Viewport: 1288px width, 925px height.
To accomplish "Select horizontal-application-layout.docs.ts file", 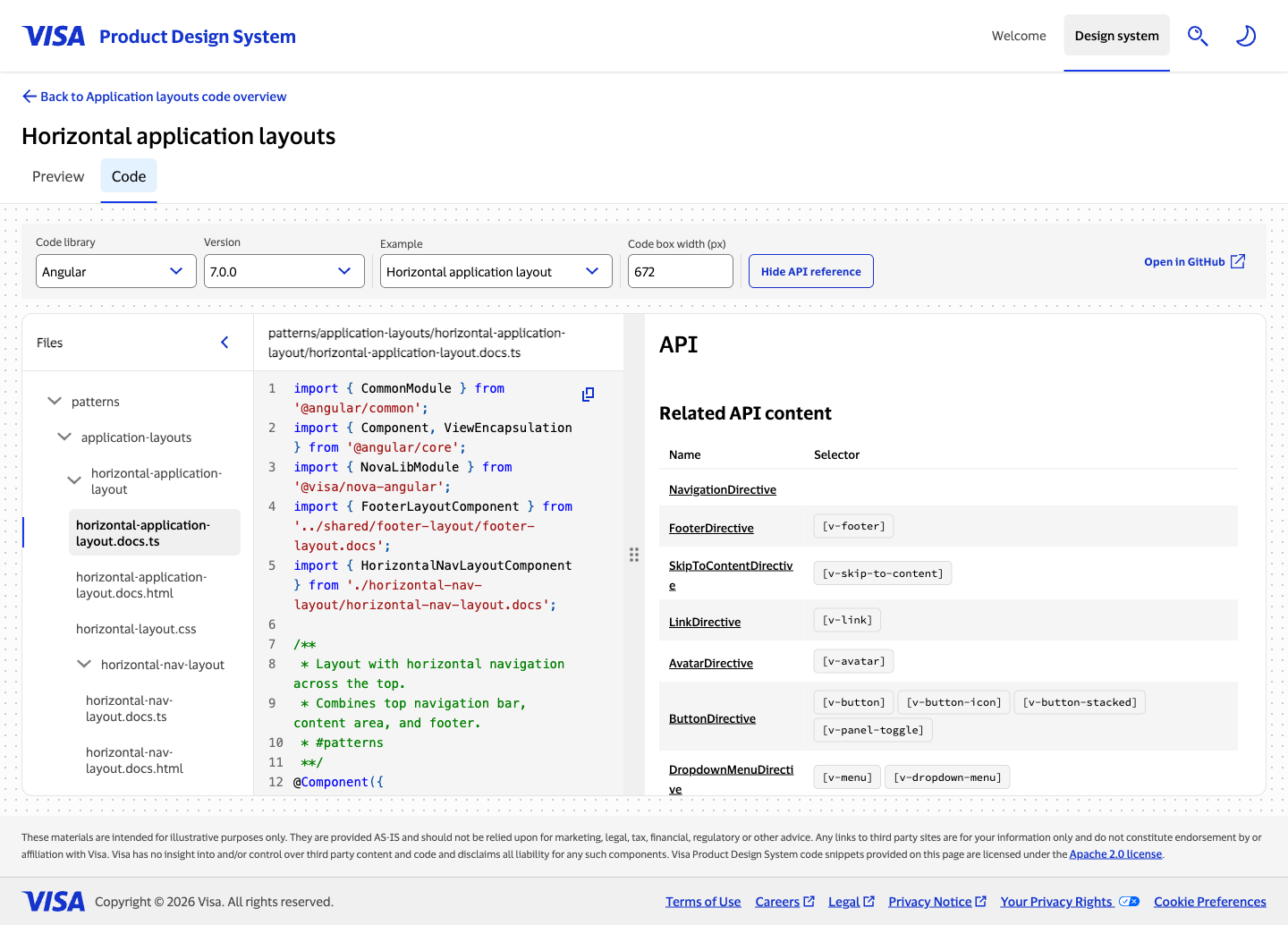I will point(155,532).
